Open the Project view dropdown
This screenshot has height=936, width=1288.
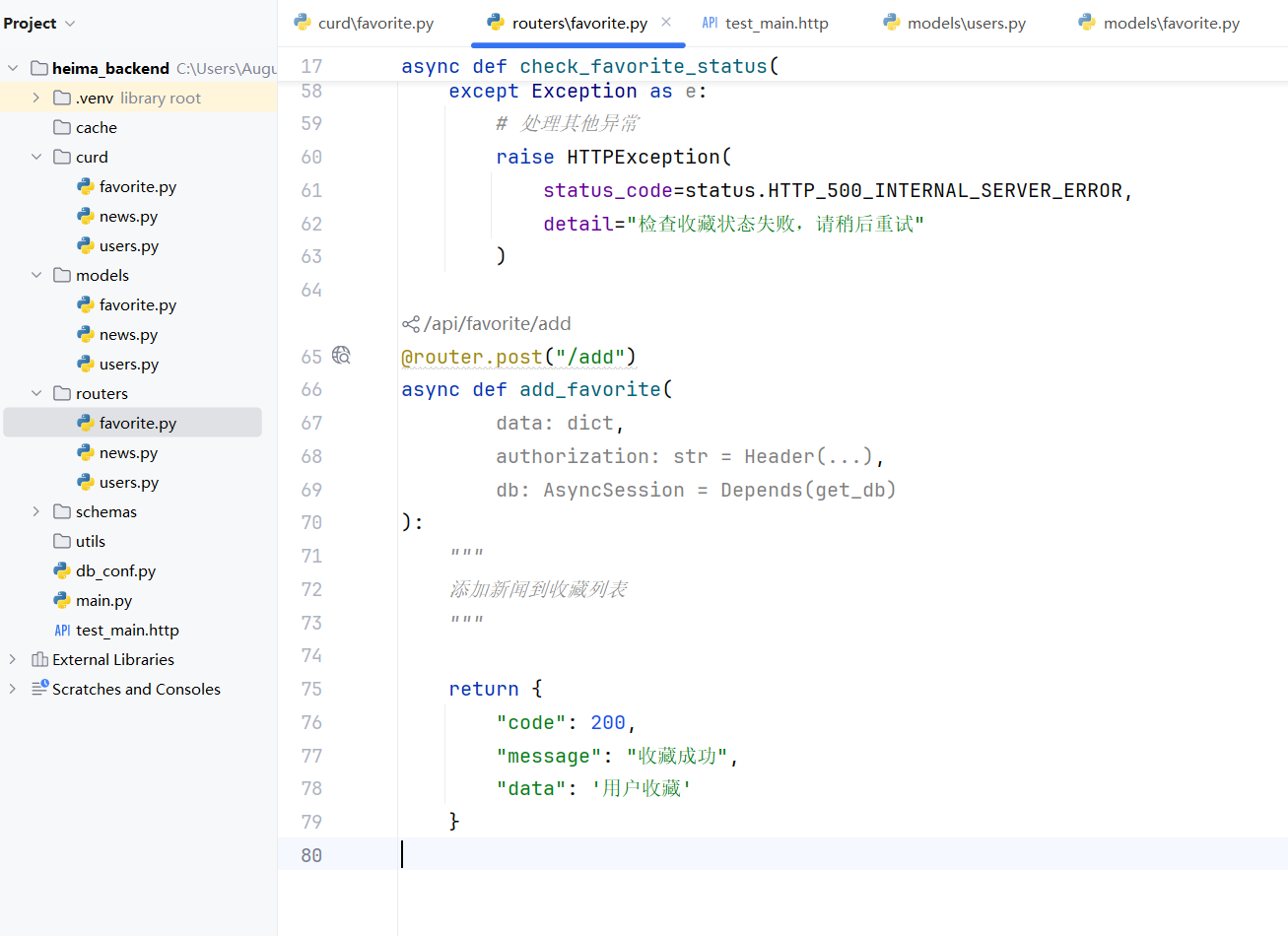click(x=70, y=24)
